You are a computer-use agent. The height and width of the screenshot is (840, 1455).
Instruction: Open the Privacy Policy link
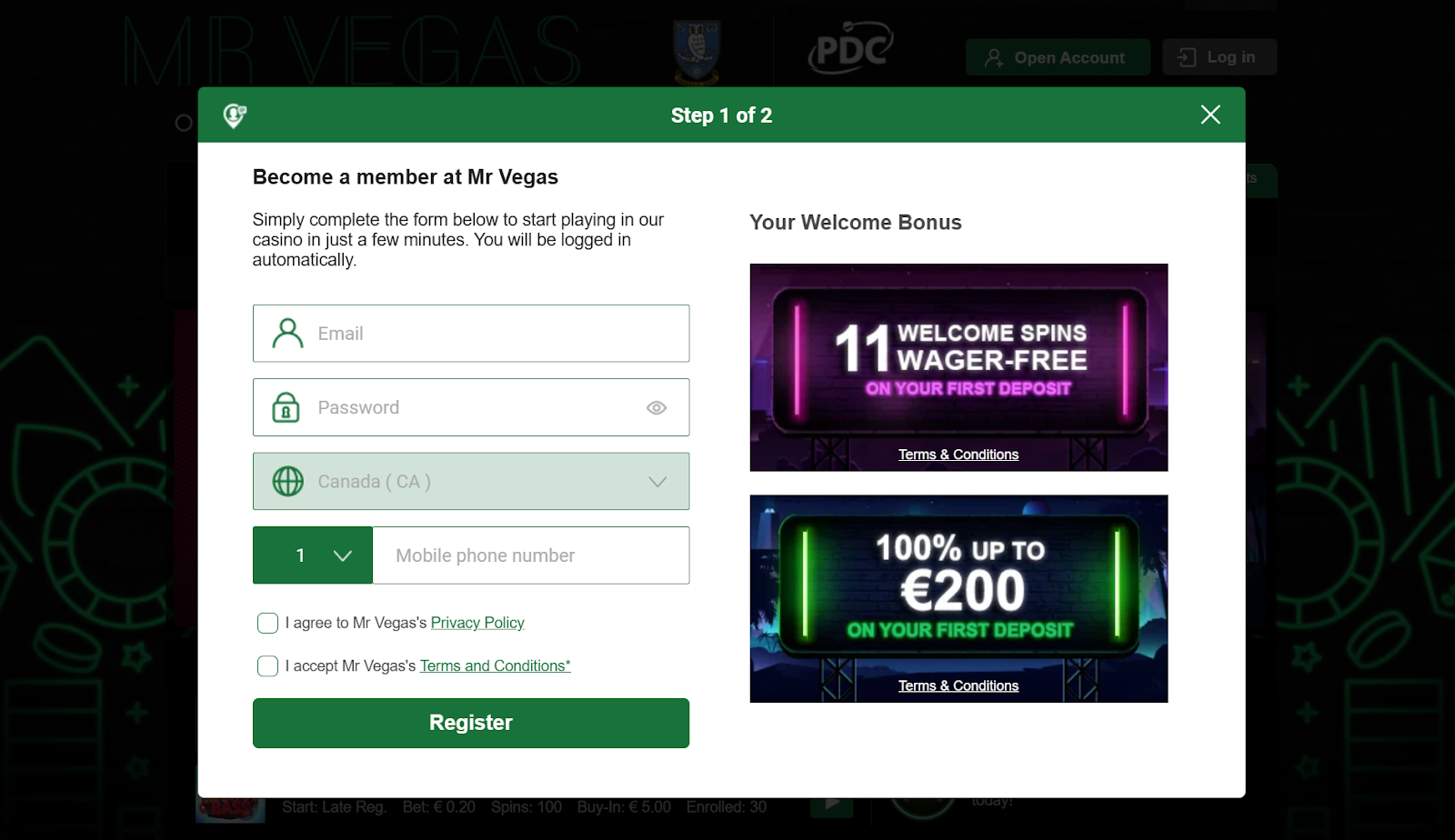click(x=477, y=623)
